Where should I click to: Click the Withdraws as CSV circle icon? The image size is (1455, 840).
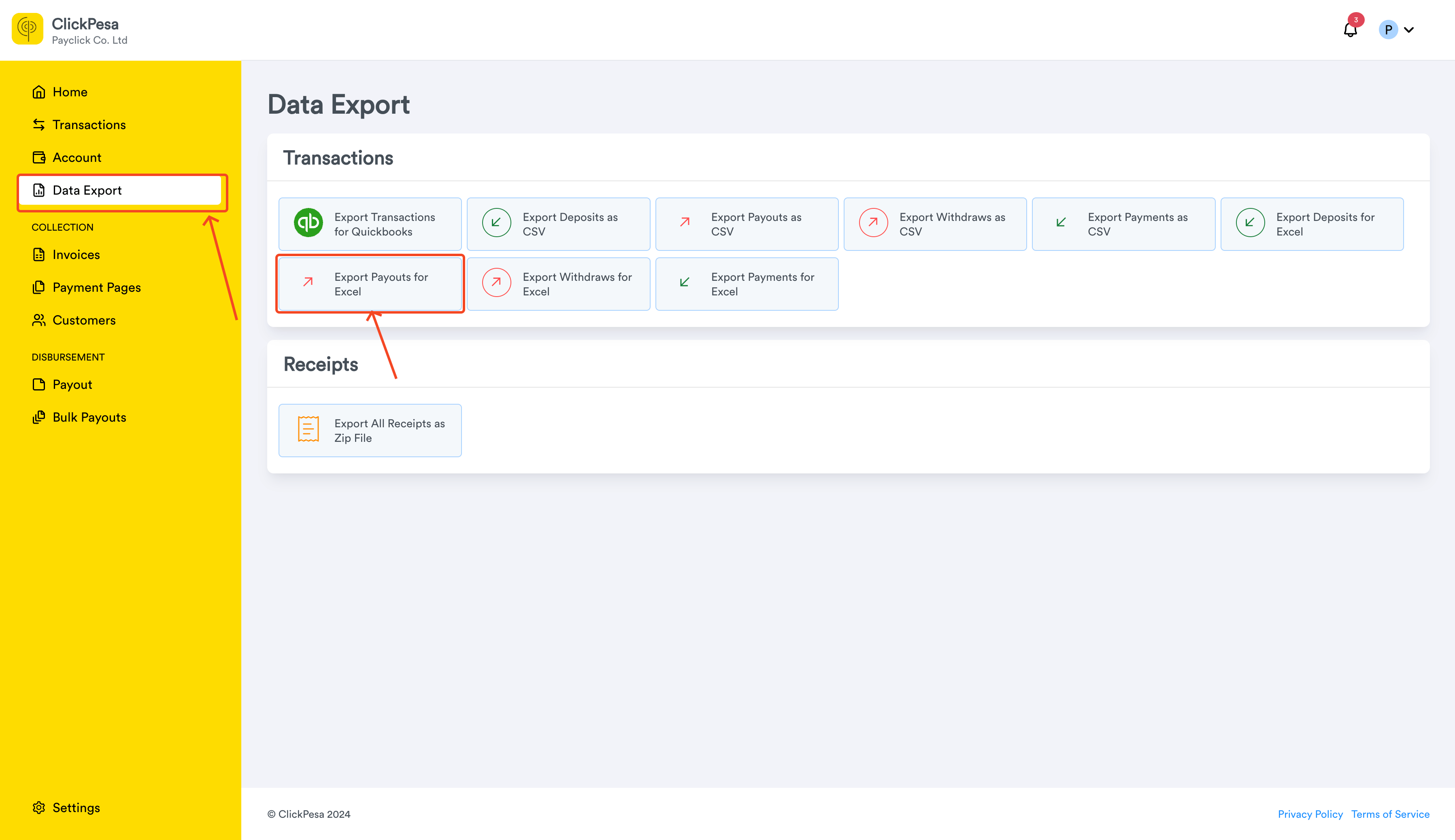click(873, 223)
